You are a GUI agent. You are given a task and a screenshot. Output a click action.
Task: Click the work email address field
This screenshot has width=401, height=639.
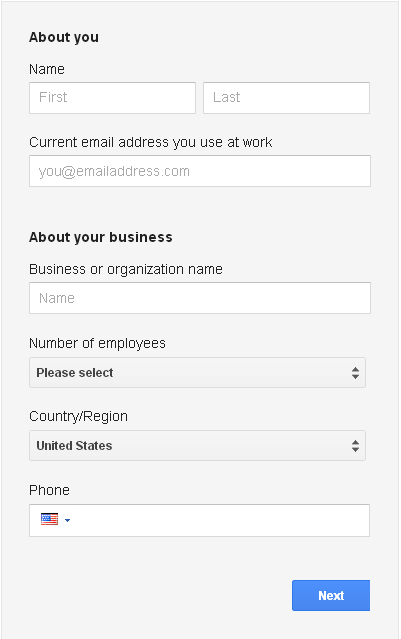(x=200, y=171)
